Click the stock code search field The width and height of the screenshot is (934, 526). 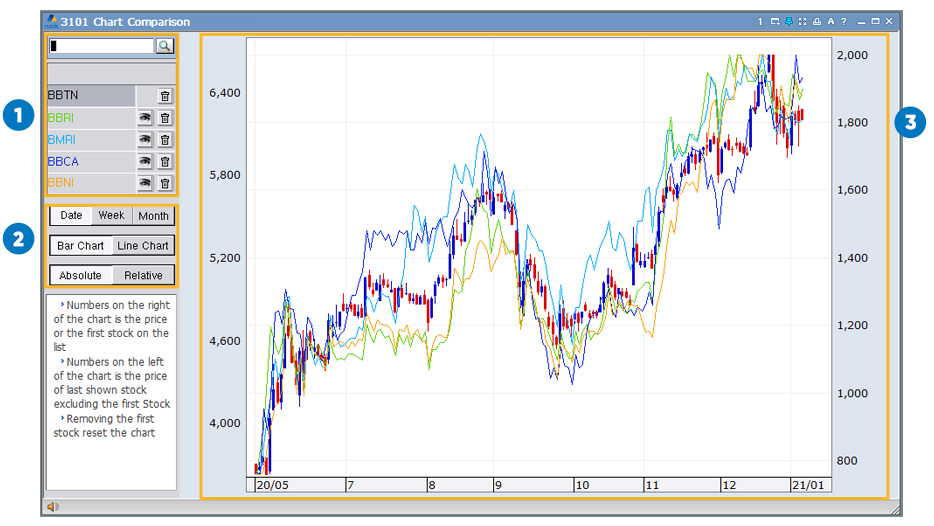(101, 46)
